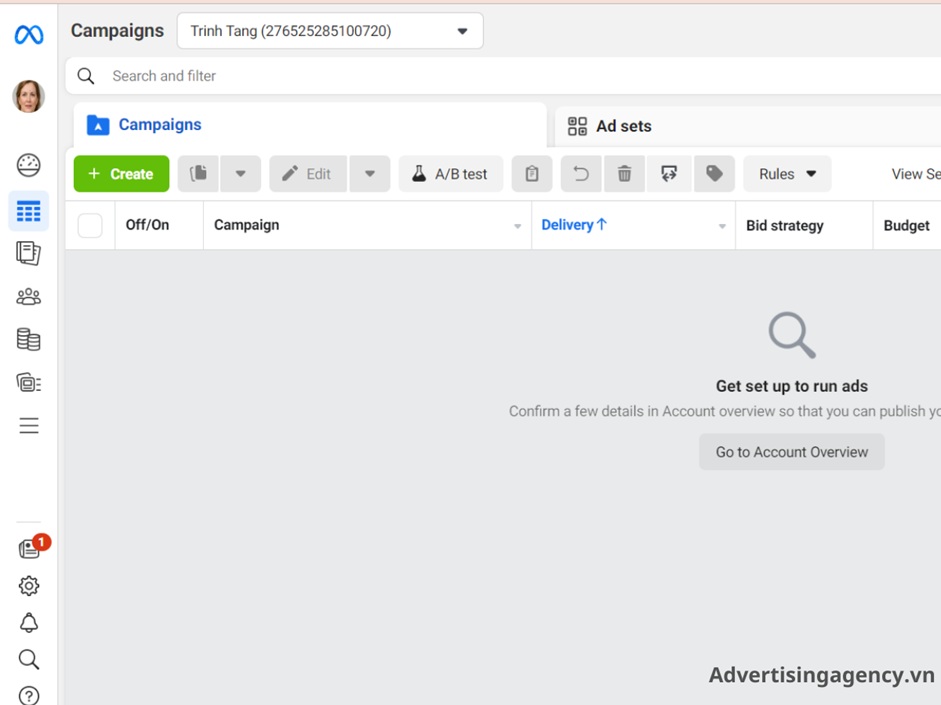Open the Audiences people icon

tap(28, 296)
